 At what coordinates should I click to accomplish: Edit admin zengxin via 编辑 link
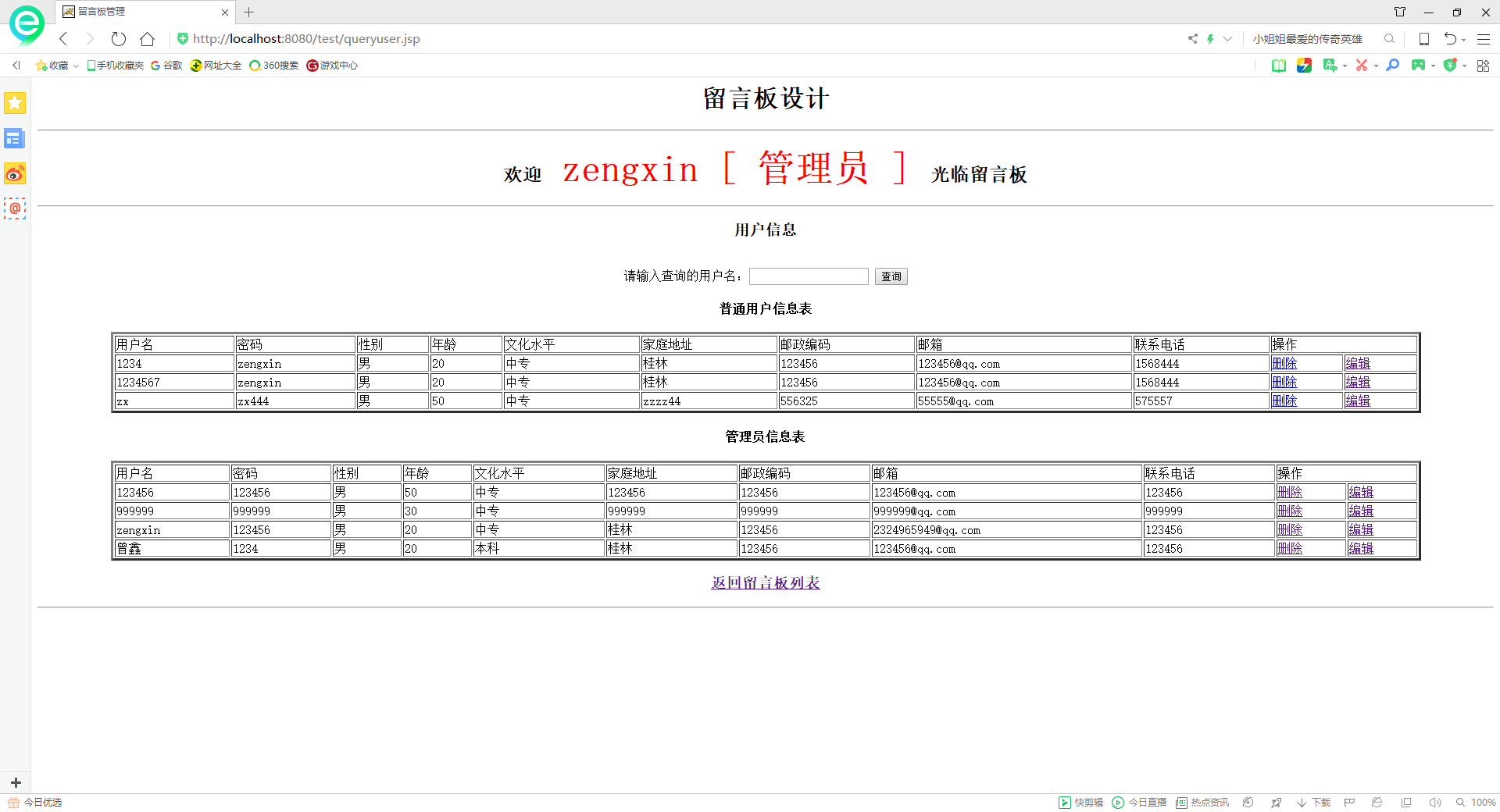1361,529
